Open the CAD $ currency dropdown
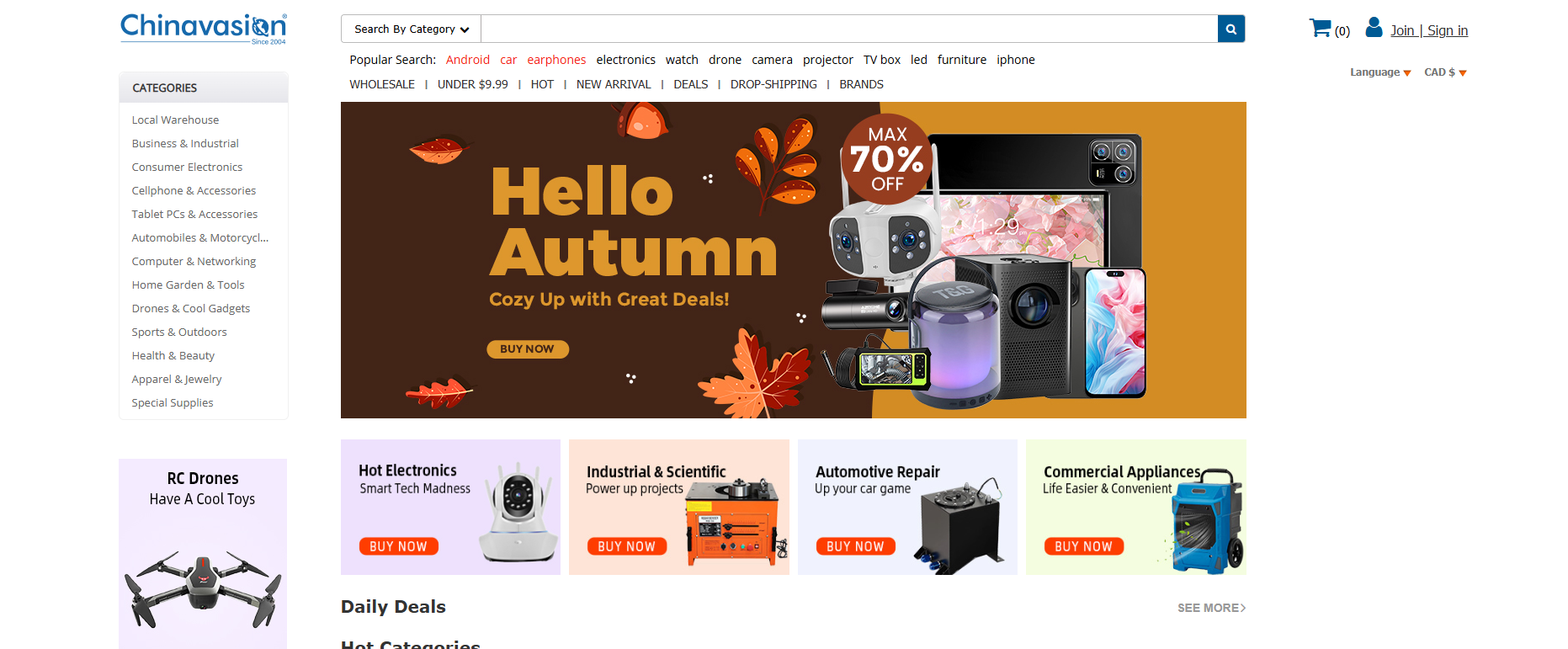The image size is (1568, 649). click(1445, 72)
